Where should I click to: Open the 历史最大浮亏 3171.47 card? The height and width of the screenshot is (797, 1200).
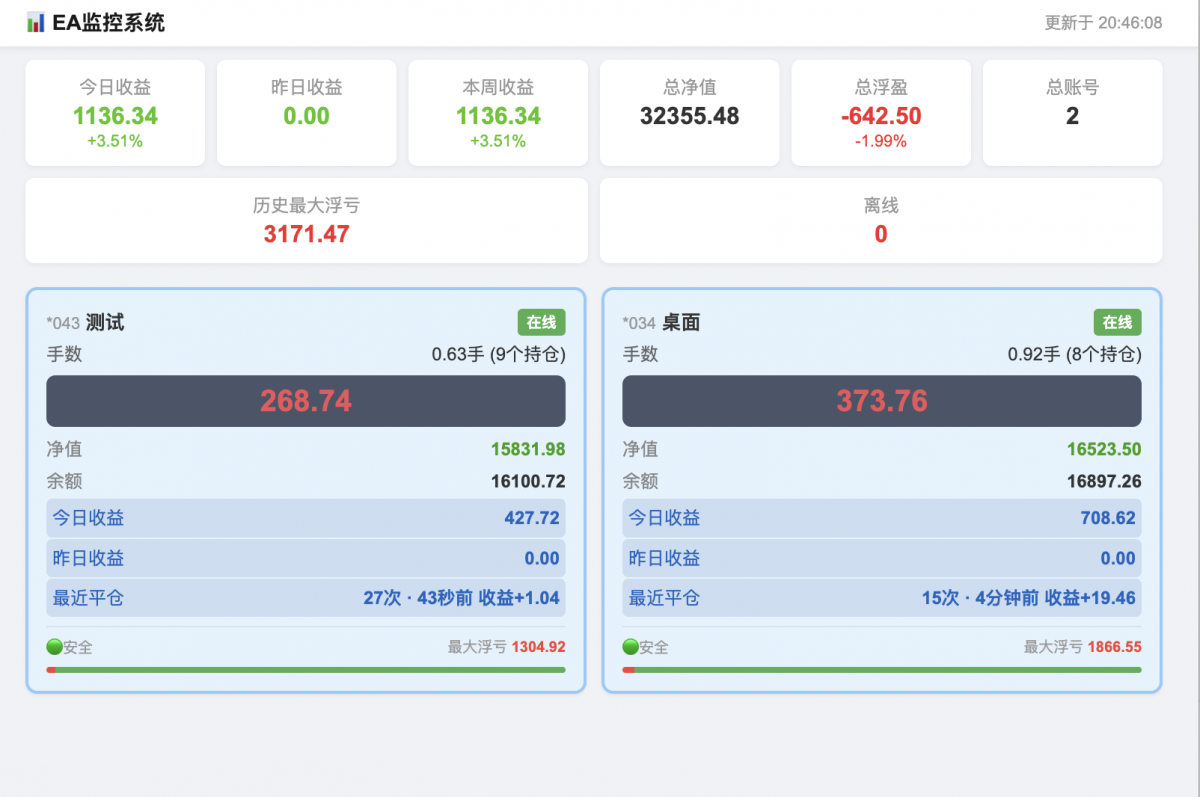coord(306,221)
